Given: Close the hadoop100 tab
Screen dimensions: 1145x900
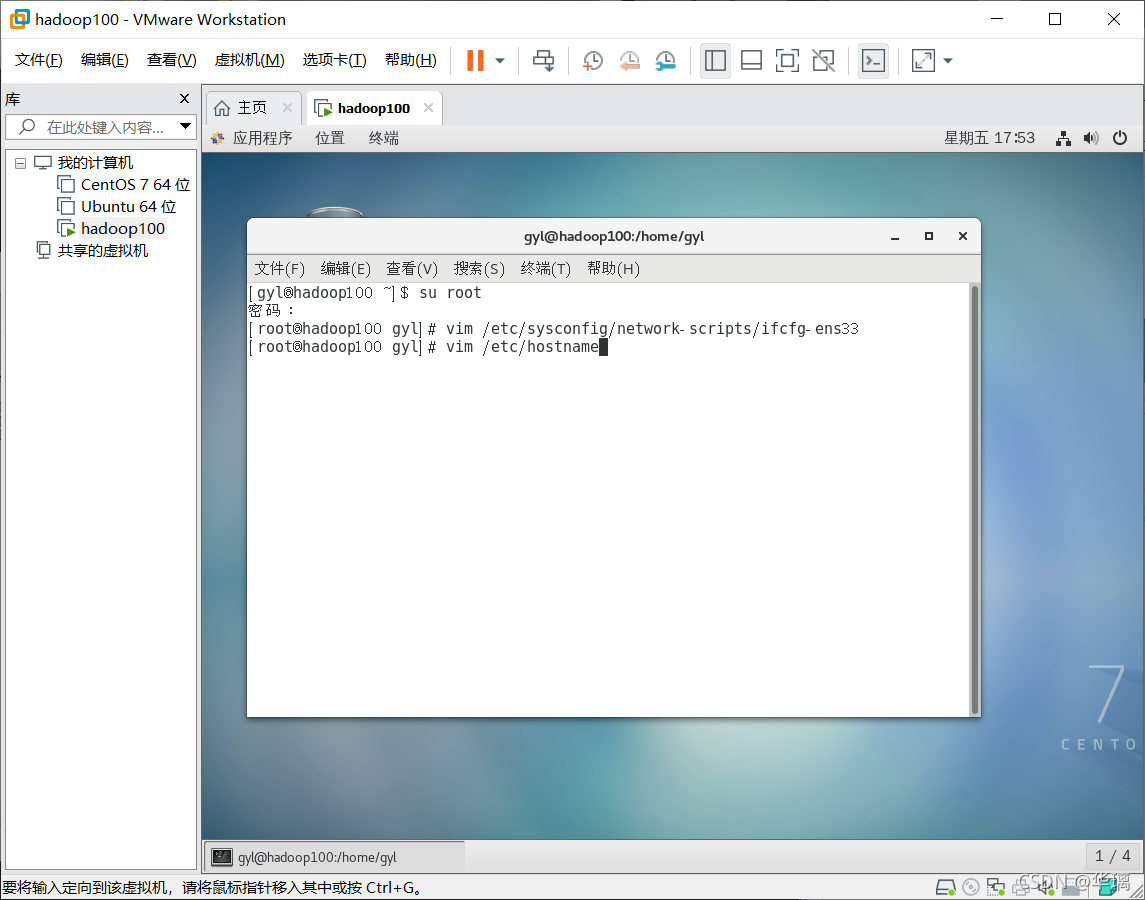Looking at the screenshot, I should tap(429, 108).
